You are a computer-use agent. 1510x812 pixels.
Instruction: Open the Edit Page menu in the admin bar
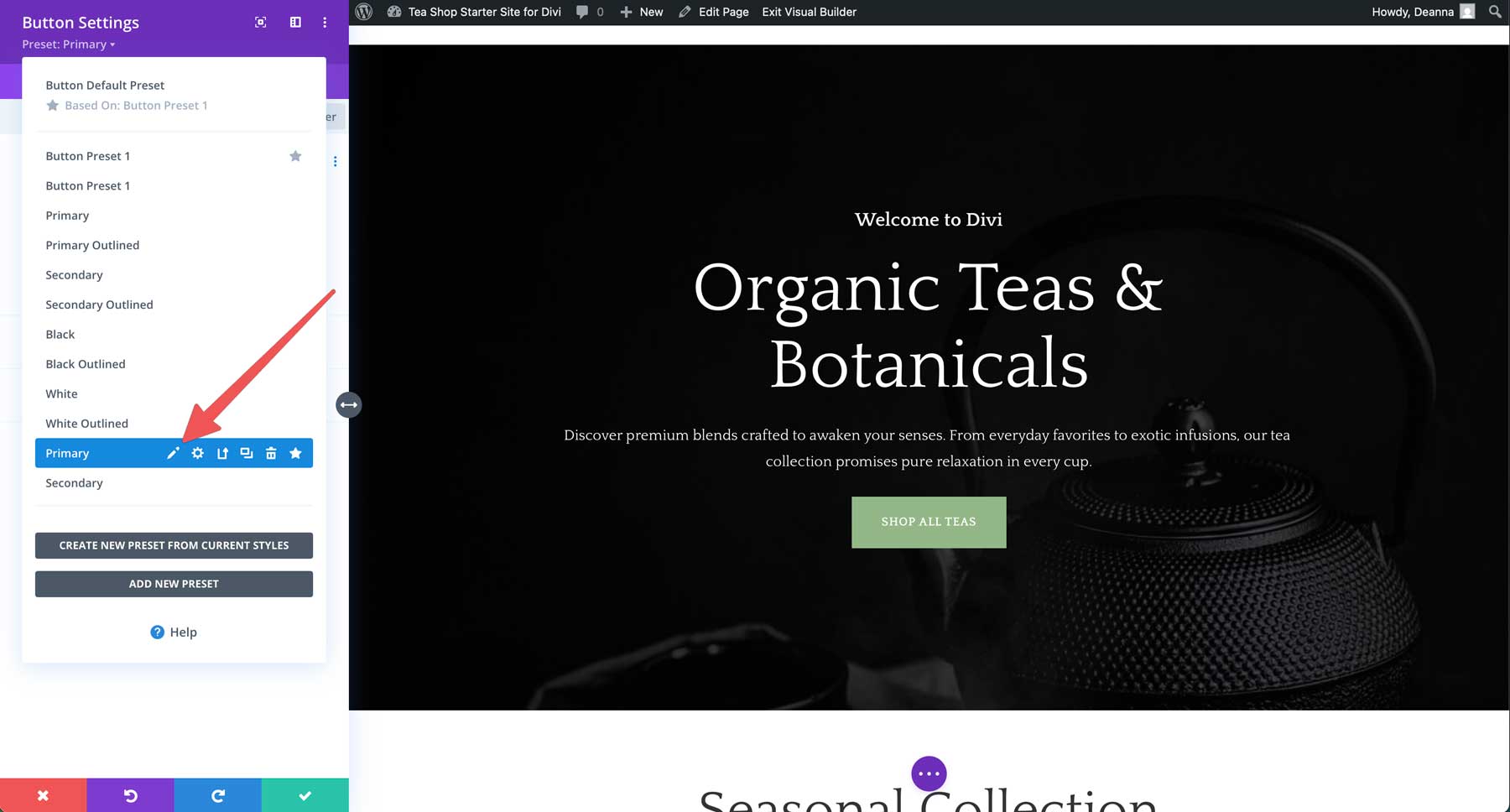(x=722, y=12)
